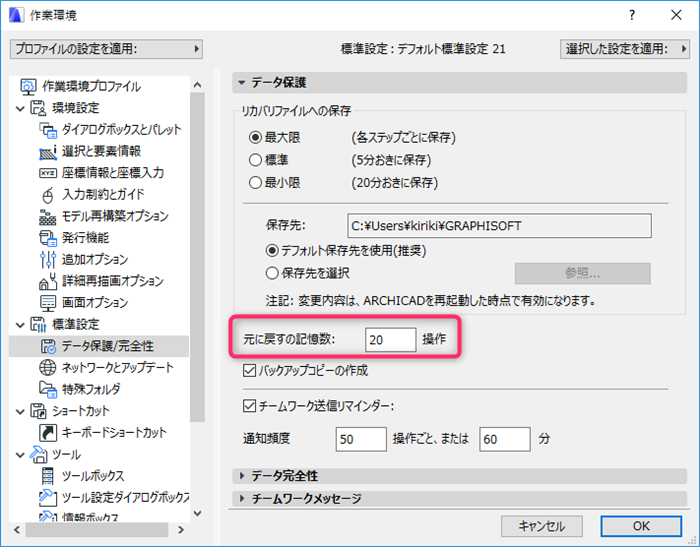
Task: Click the 入力制約とガイド mouse icon
Action: point(48,195)
